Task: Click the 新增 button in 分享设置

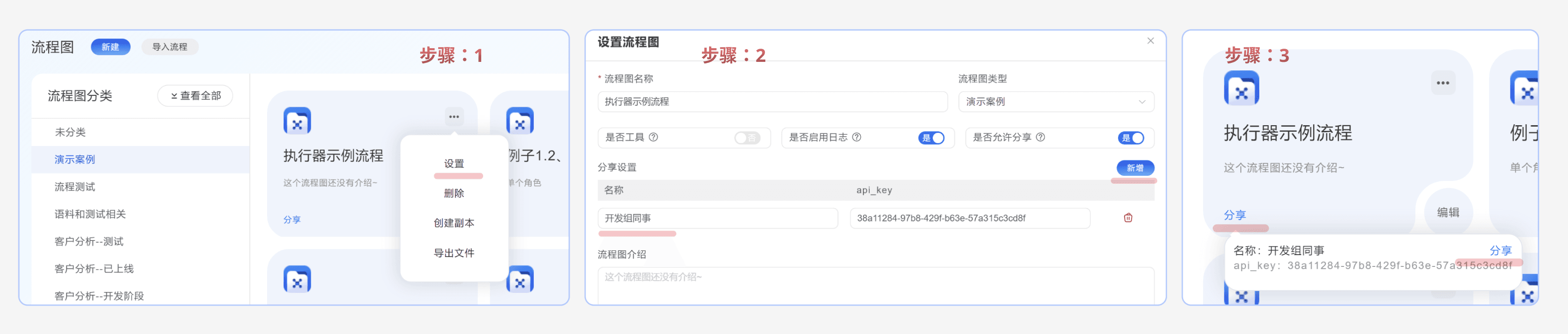Action: pyautogui.click(x=1135, y=168)
